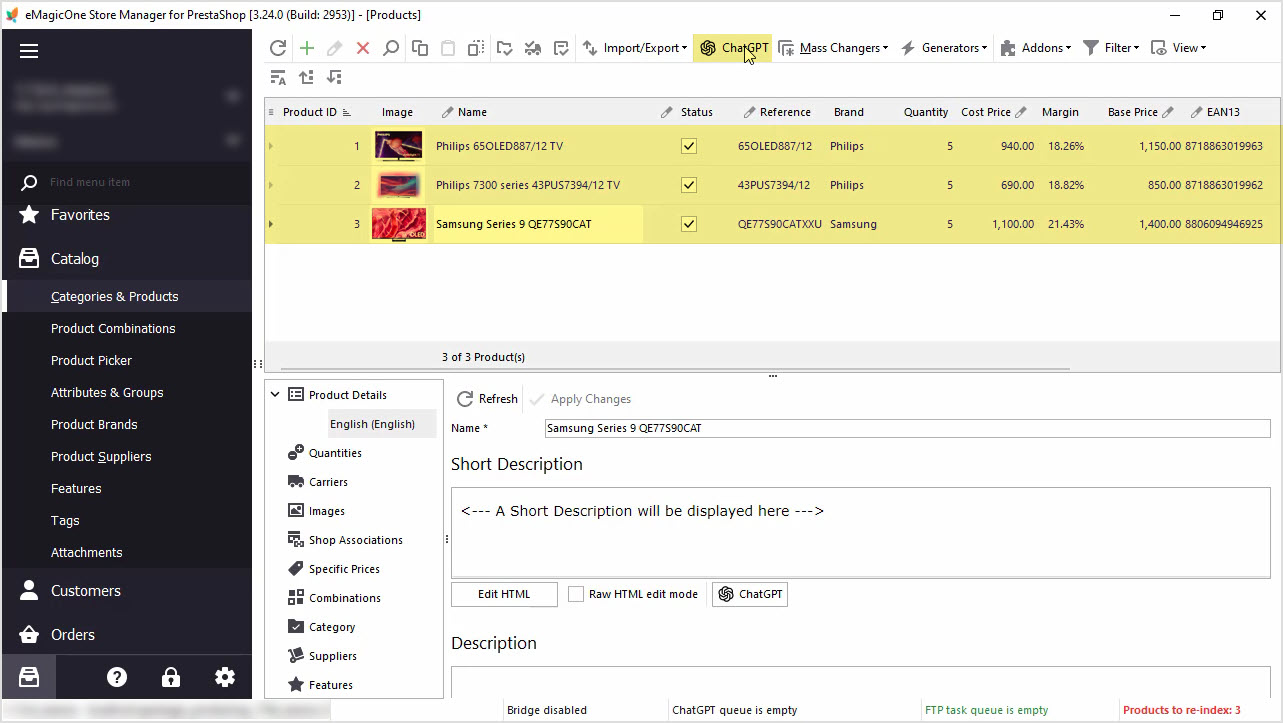Open help question mark in sidebar
1283x723 pixels.
117,677
